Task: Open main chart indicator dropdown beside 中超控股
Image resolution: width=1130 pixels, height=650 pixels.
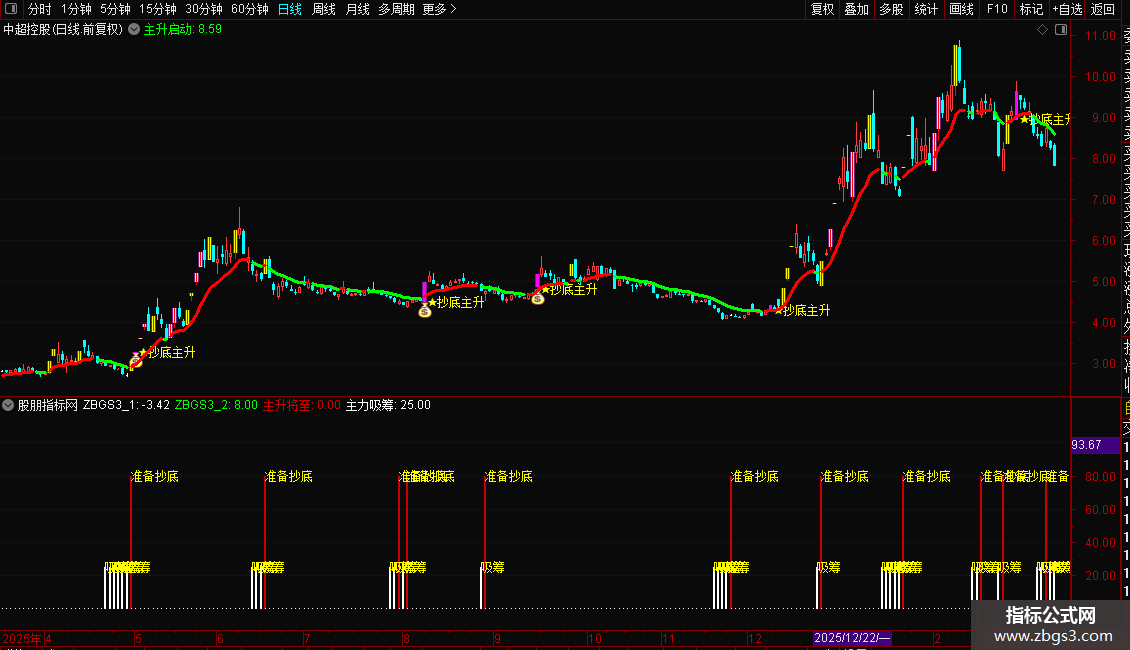Action: (x=134, y=30)
